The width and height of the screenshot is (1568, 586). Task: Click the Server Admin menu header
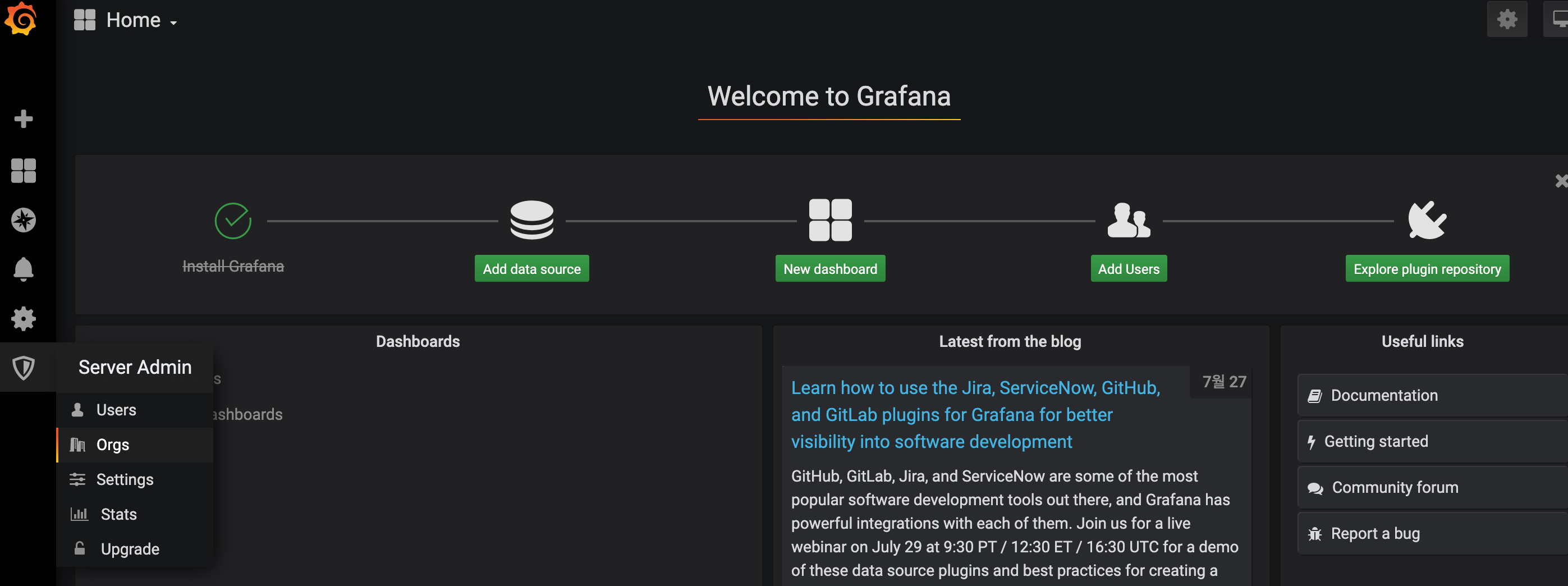coord(135,367)
